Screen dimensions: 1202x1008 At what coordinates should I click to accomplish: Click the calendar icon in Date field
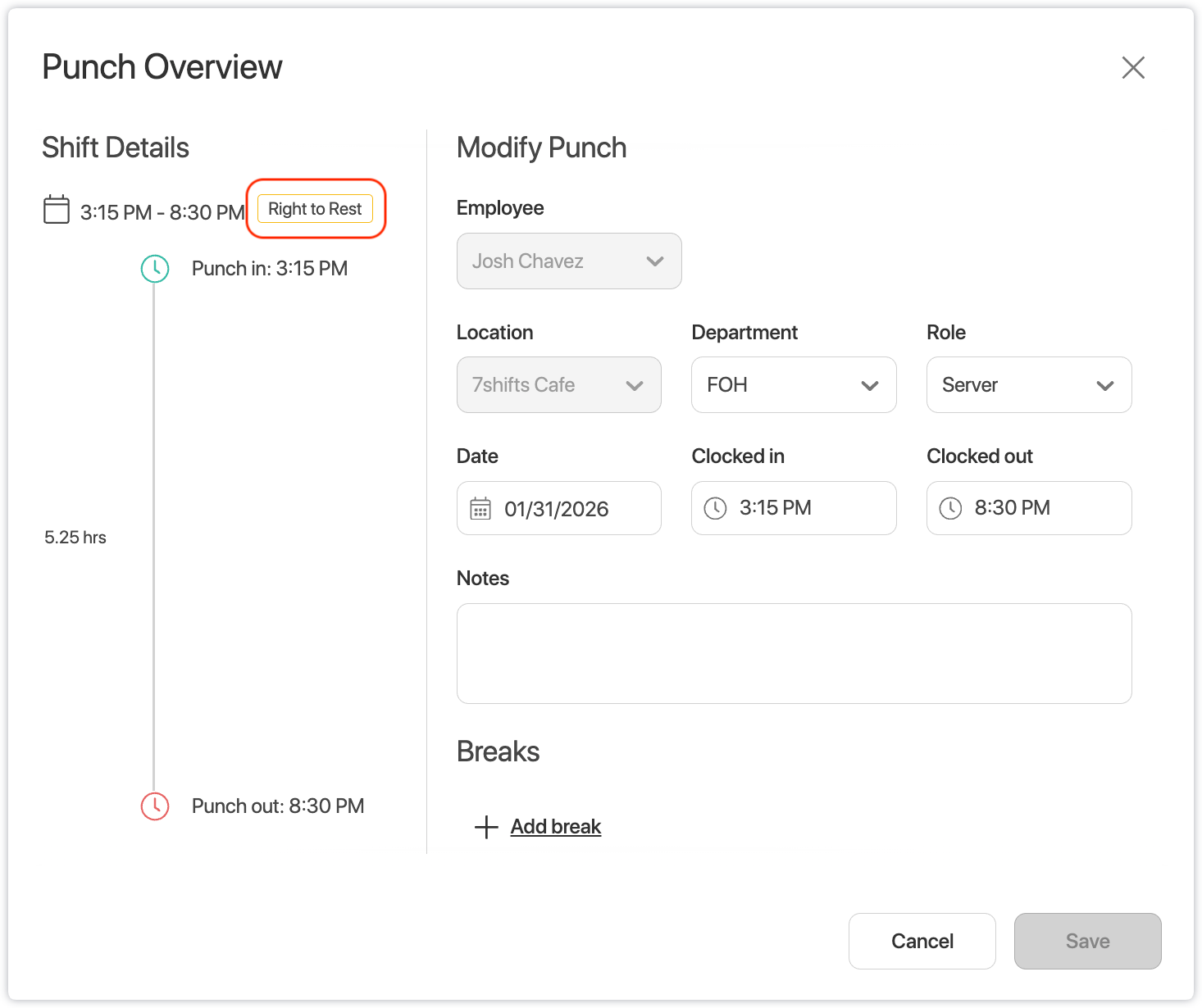coord(480,509)
